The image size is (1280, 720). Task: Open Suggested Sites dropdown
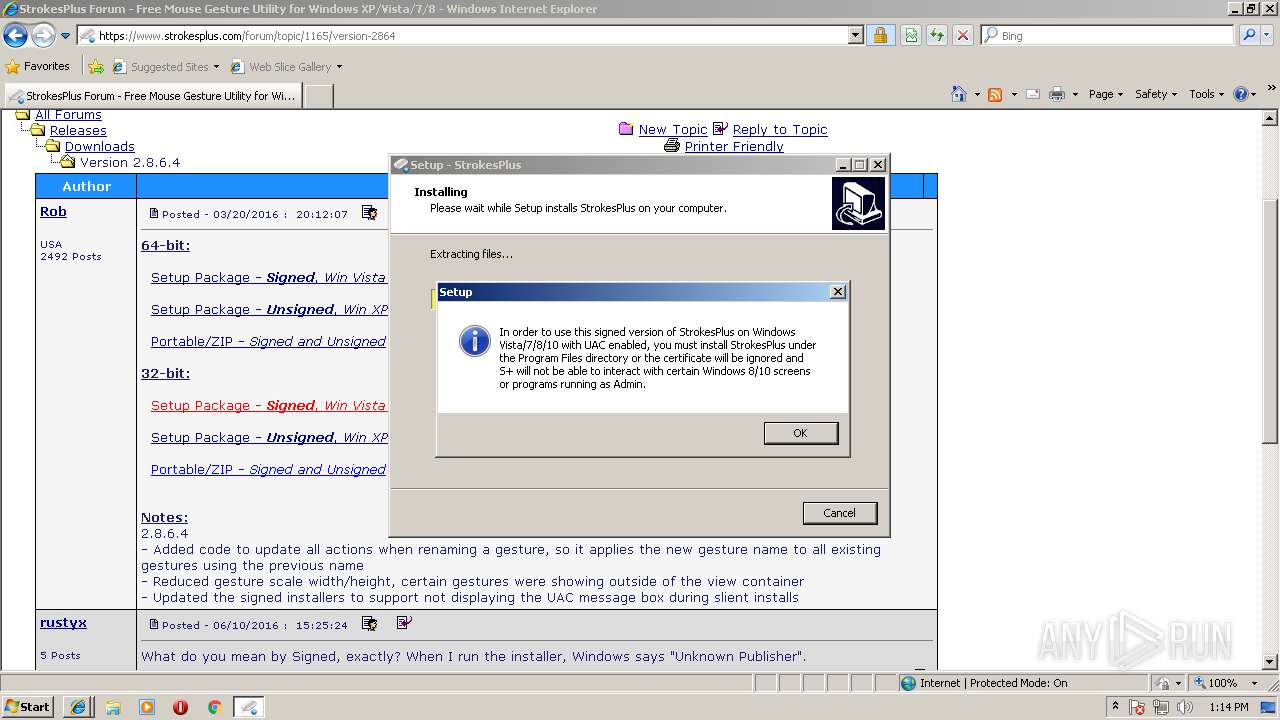tap(165, 67)
